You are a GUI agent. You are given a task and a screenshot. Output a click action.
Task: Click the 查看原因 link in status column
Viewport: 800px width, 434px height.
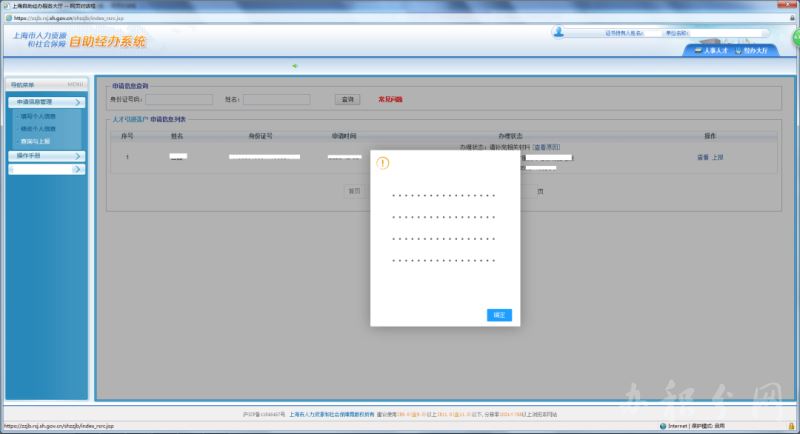pos(546,147)
